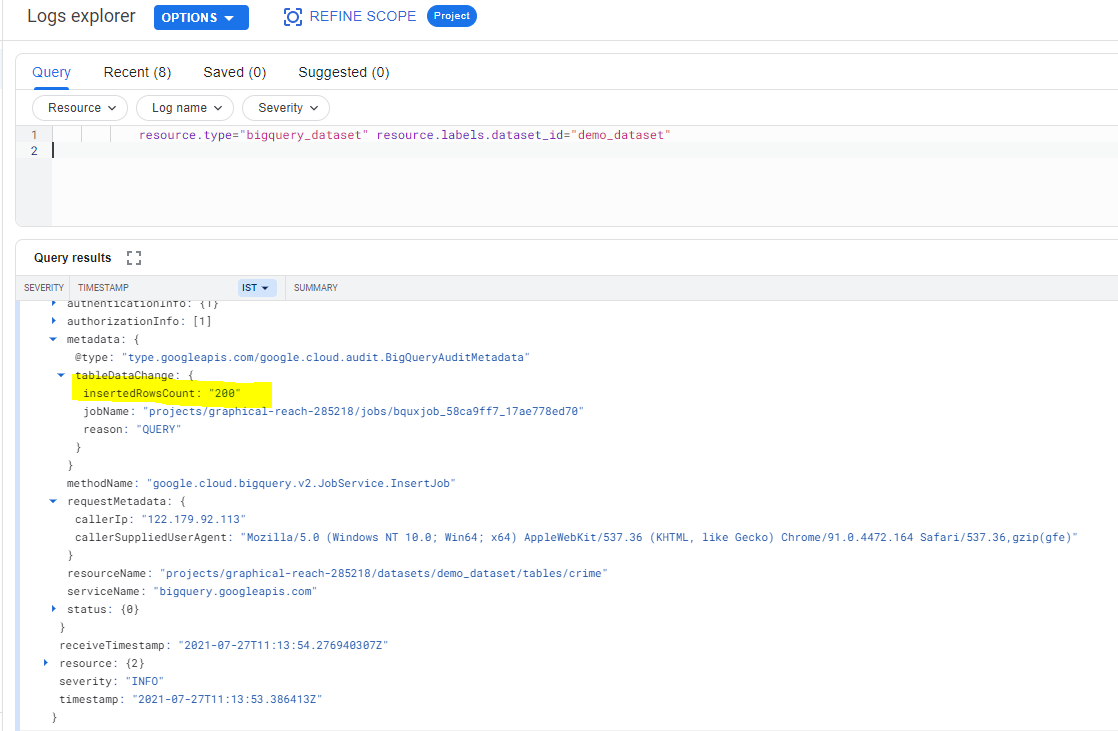This screenshot has height=731, width=1118.
Task: Open the Severity filter dropdown
Action: (x=285, y=108)
